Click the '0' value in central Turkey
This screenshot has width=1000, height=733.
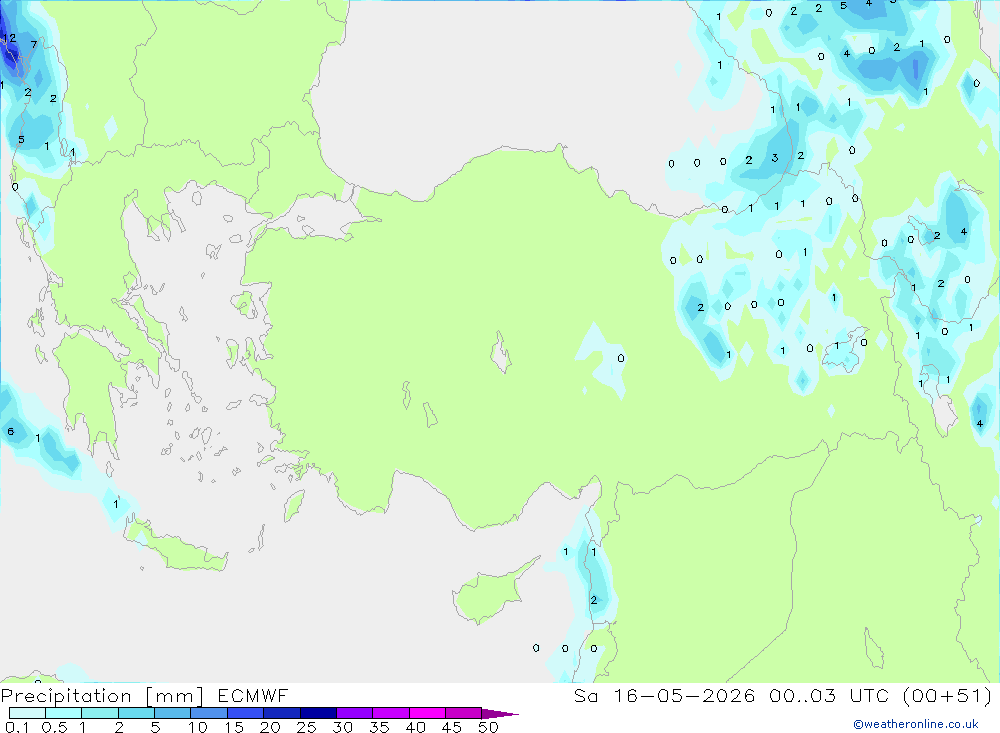(621, 359)
